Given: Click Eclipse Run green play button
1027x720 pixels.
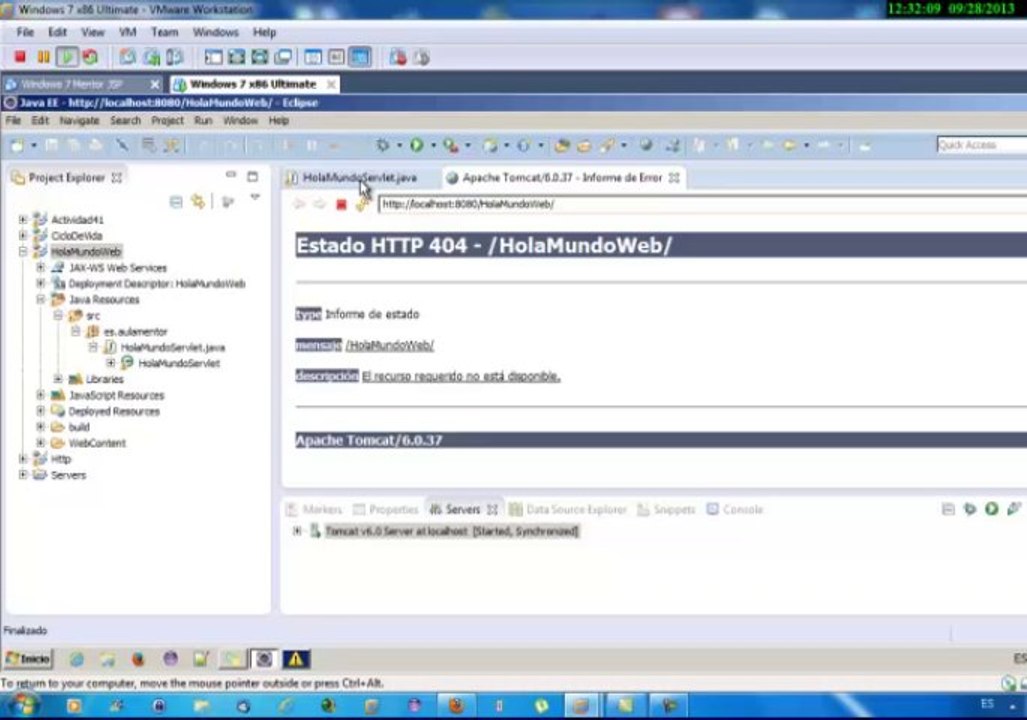Looking at the screenshot, I should point(416,145).
